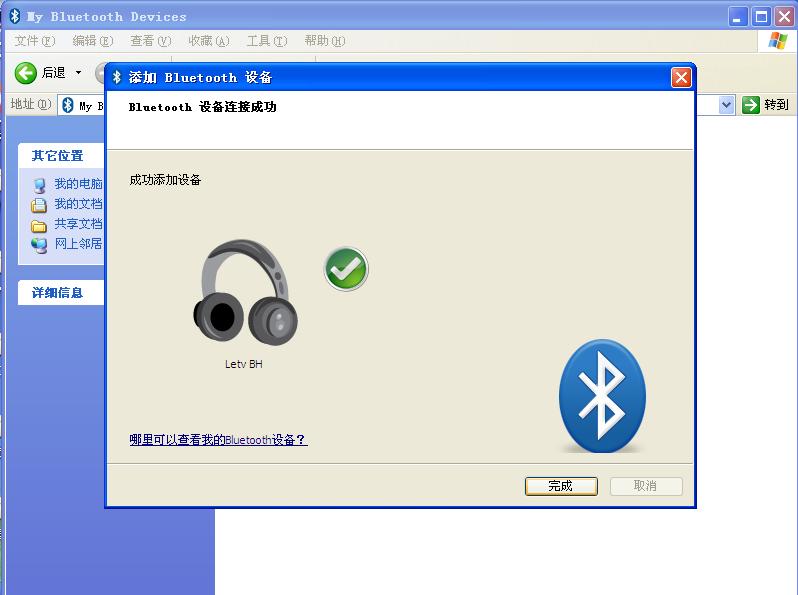This screenshot has width=798, height=595.
Task: Expand the 后退 history dropdown arrow
Action: (x=78, y=73)
